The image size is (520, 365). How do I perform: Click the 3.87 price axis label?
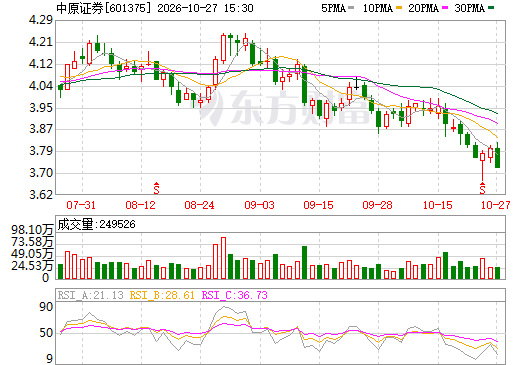pyautogui.click(x=41, y=129)
